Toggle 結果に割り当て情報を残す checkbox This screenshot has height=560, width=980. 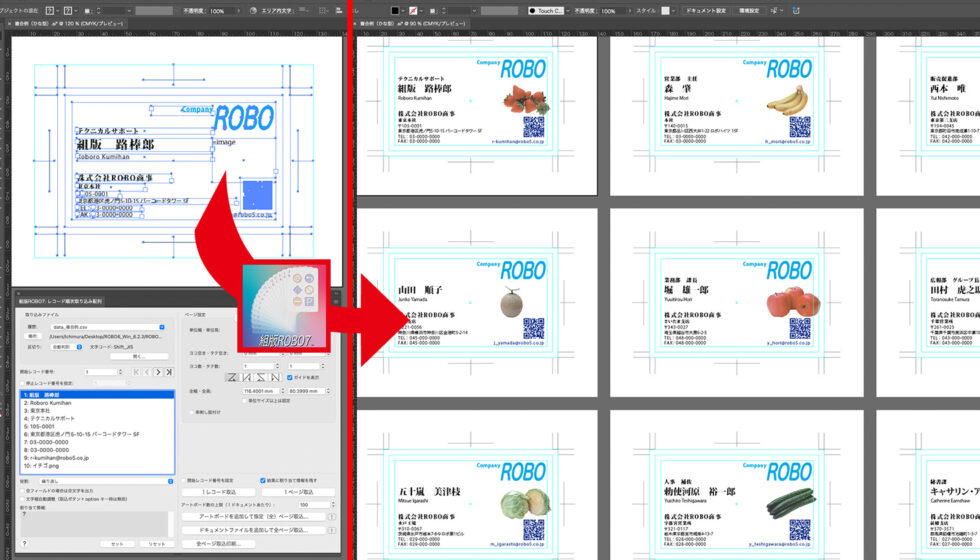tap(262, 480)
